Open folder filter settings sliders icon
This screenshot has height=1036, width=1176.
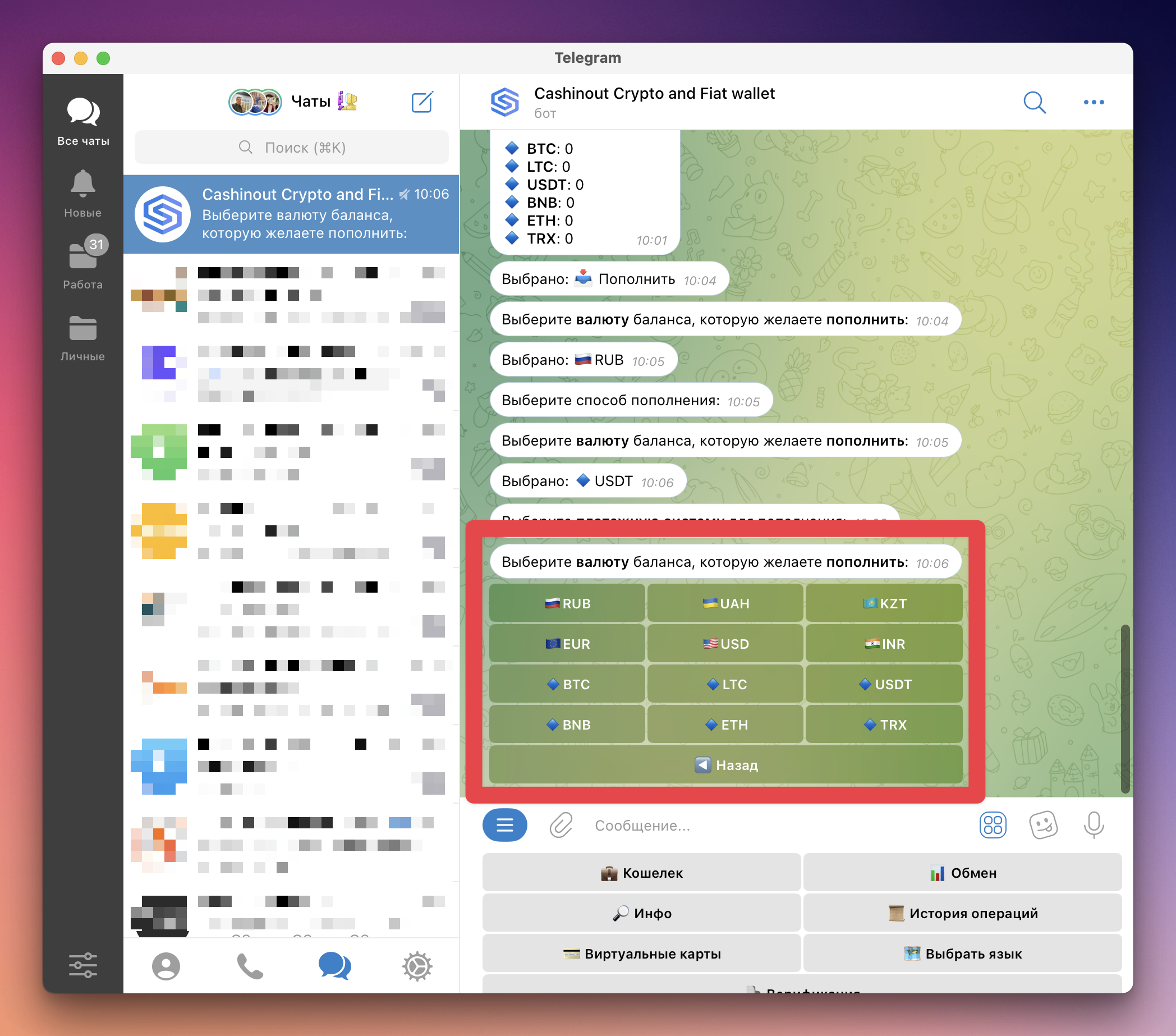point(83,965)
